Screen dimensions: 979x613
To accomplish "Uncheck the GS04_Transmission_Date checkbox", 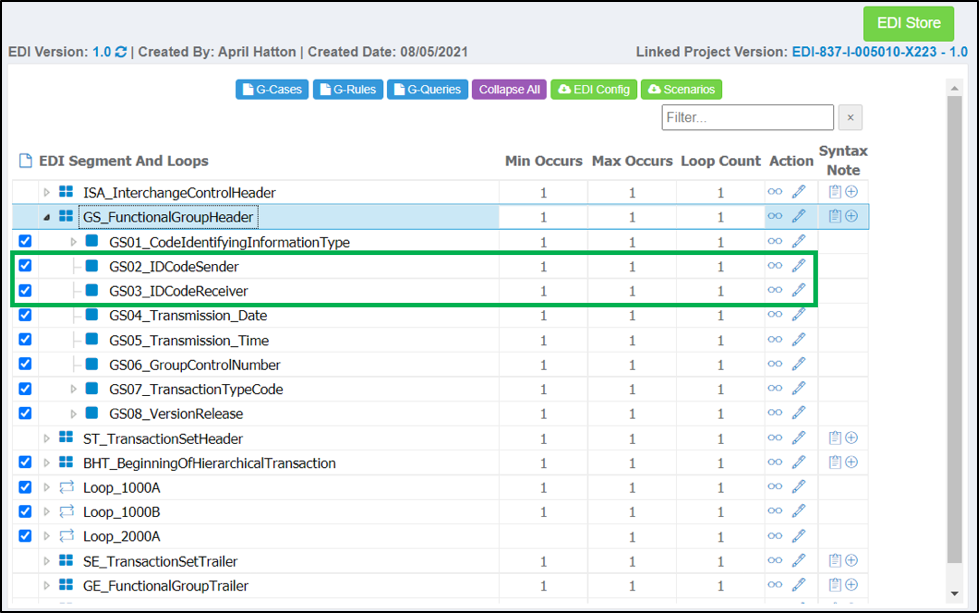I will (x=23, y=314).
